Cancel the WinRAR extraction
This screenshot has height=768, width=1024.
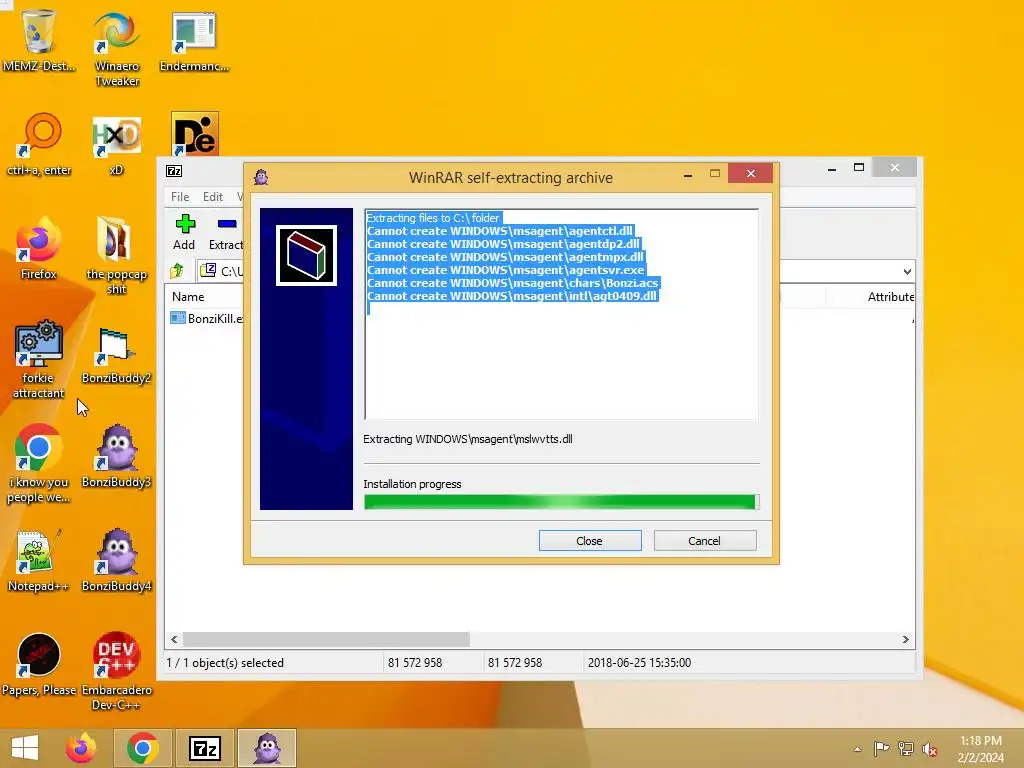(705, 541)
